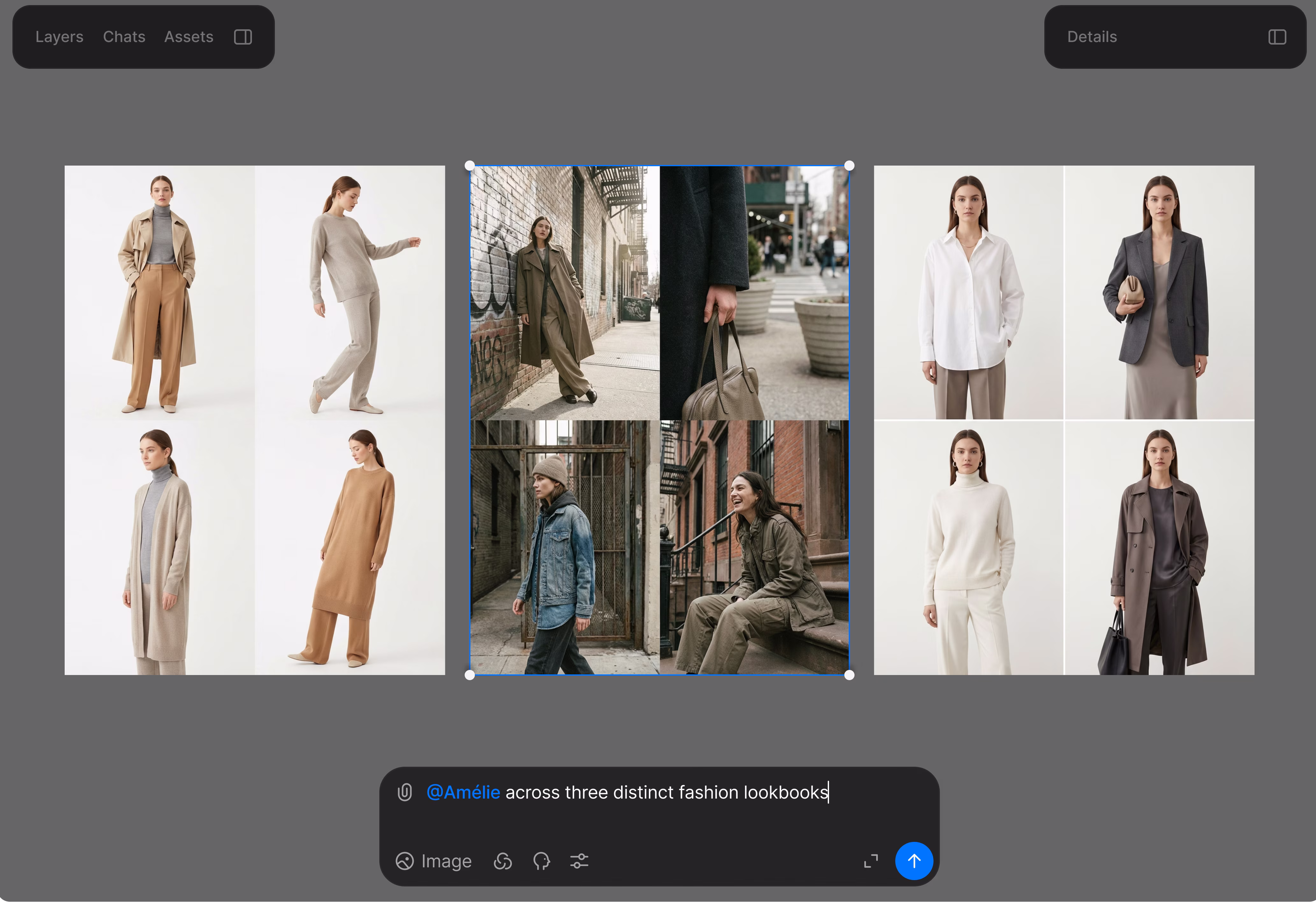
Task: Switch to the Chats tab
Action: [124, 36]
